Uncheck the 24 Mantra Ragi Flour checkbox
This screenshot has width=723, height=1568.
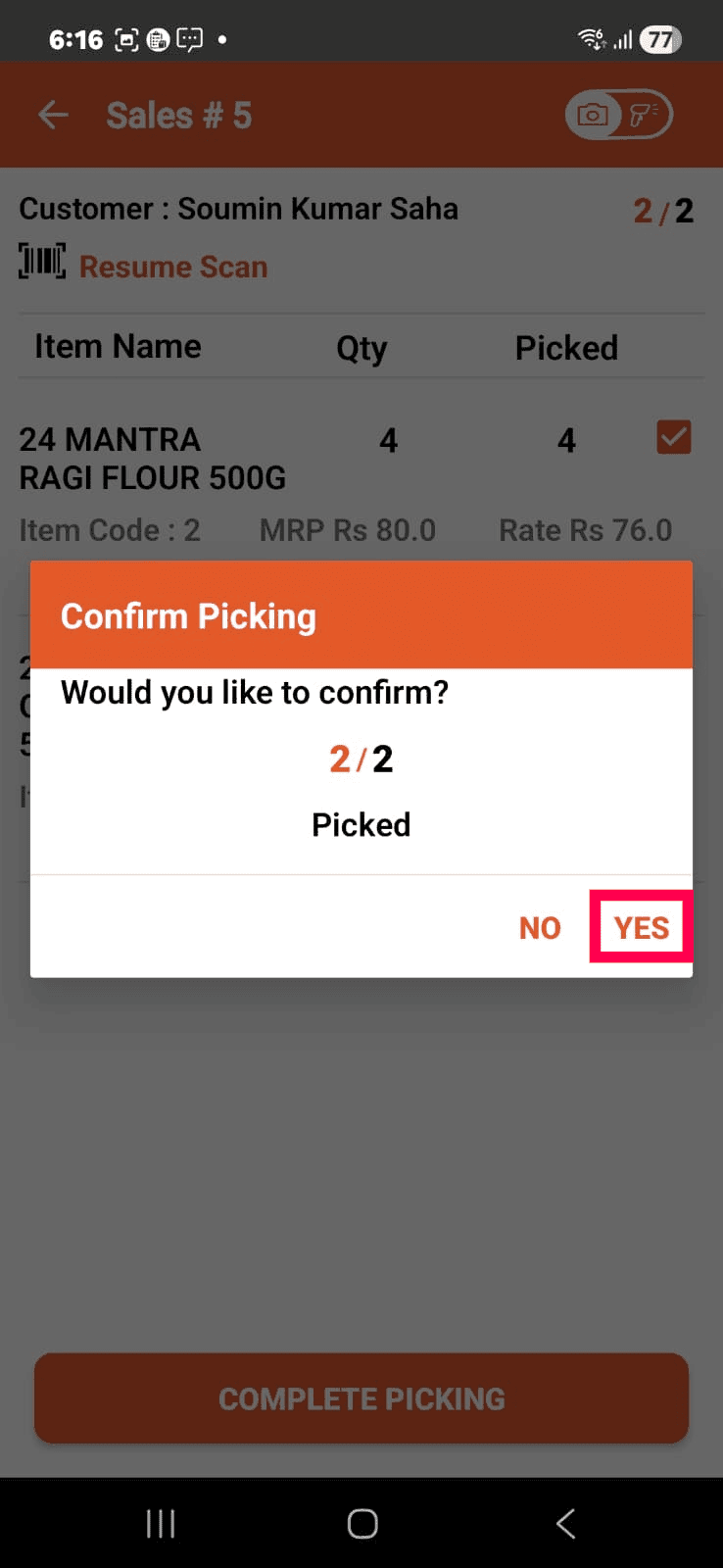click(673, 437)
